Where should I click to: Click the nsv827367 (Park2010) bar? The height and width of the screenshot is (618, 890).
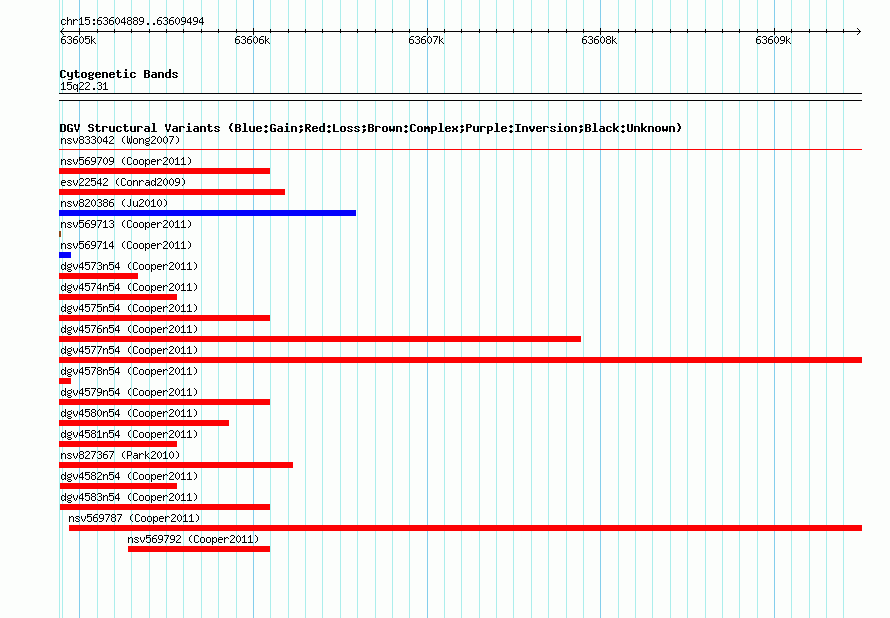(176, 465)
